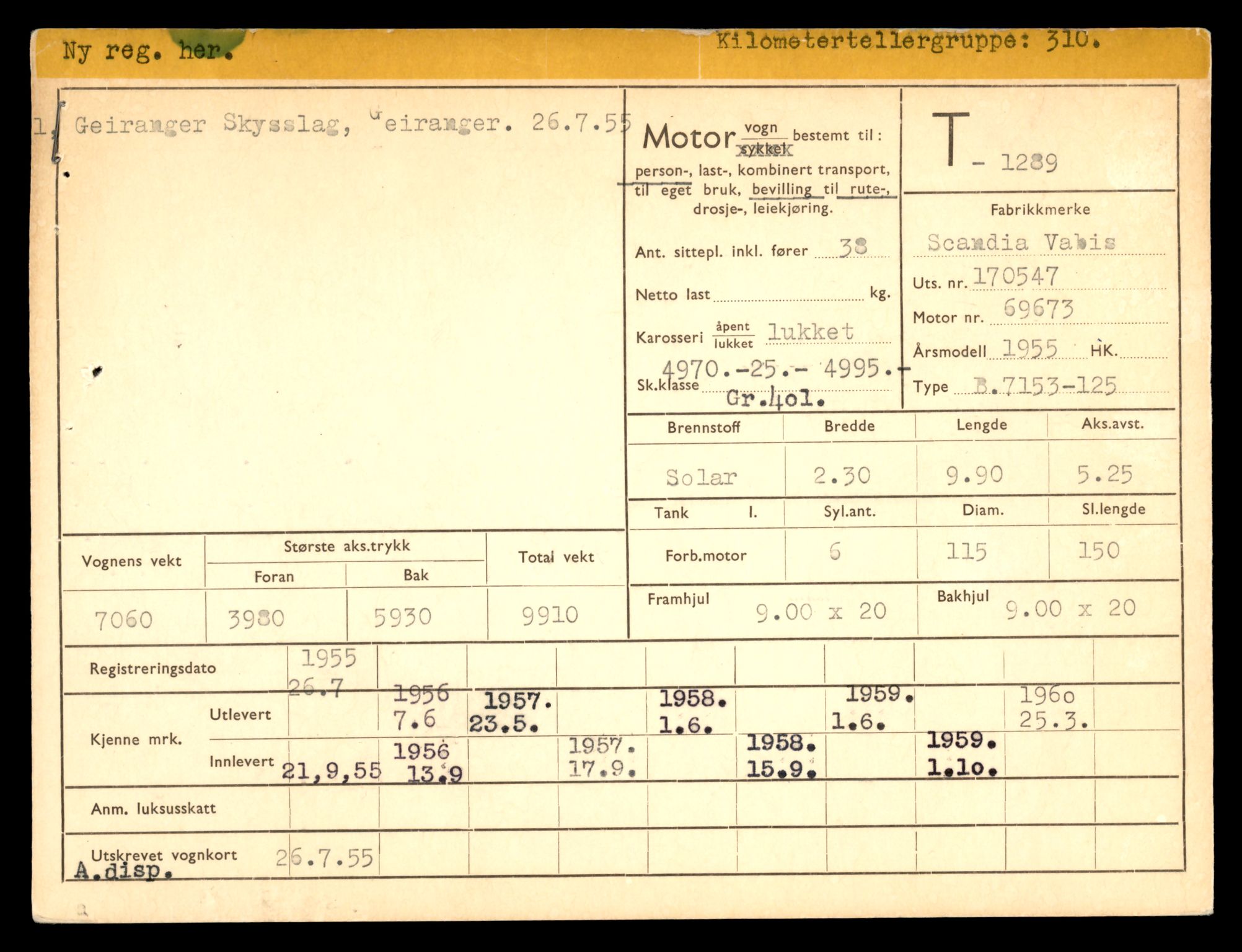
Task: Click Utlevert entry '1958. 1.6.'
Action: (x=692, y=712)
